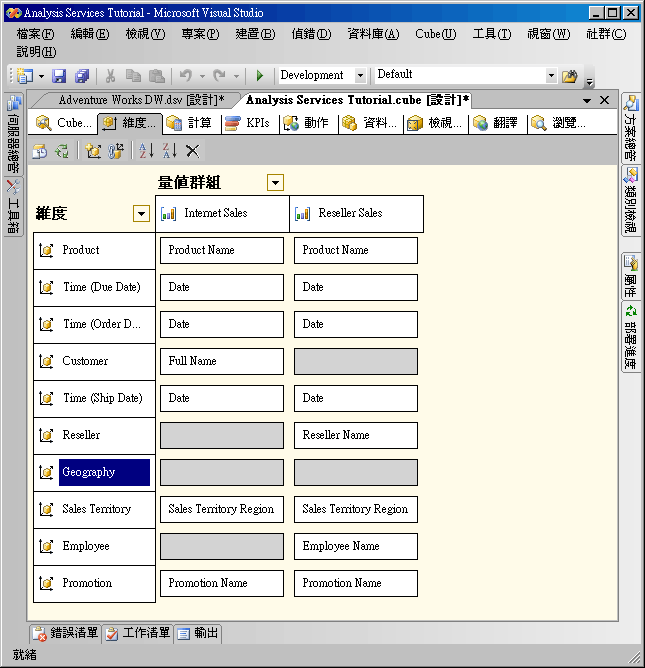Select Full Name cell for Customer
Image resolution: width=645 pixels, height=668 pixels.
pos(222,362)
